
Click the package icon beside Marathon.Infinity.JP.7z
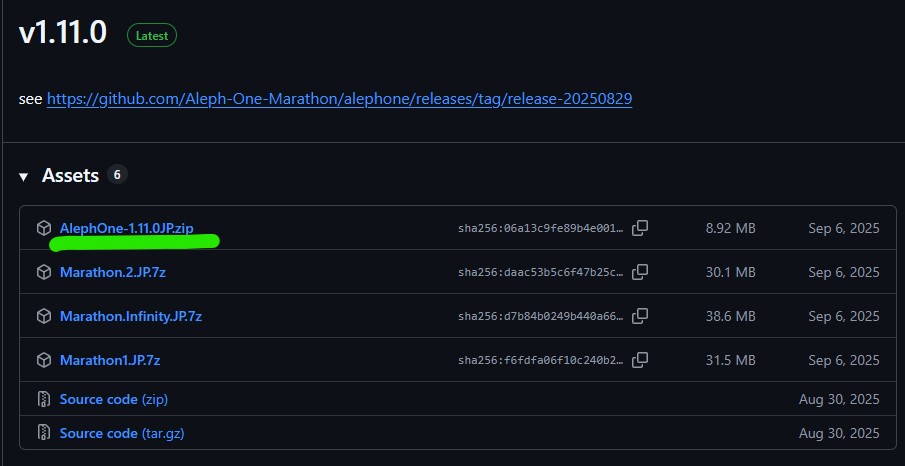click(x=44, y=316)
